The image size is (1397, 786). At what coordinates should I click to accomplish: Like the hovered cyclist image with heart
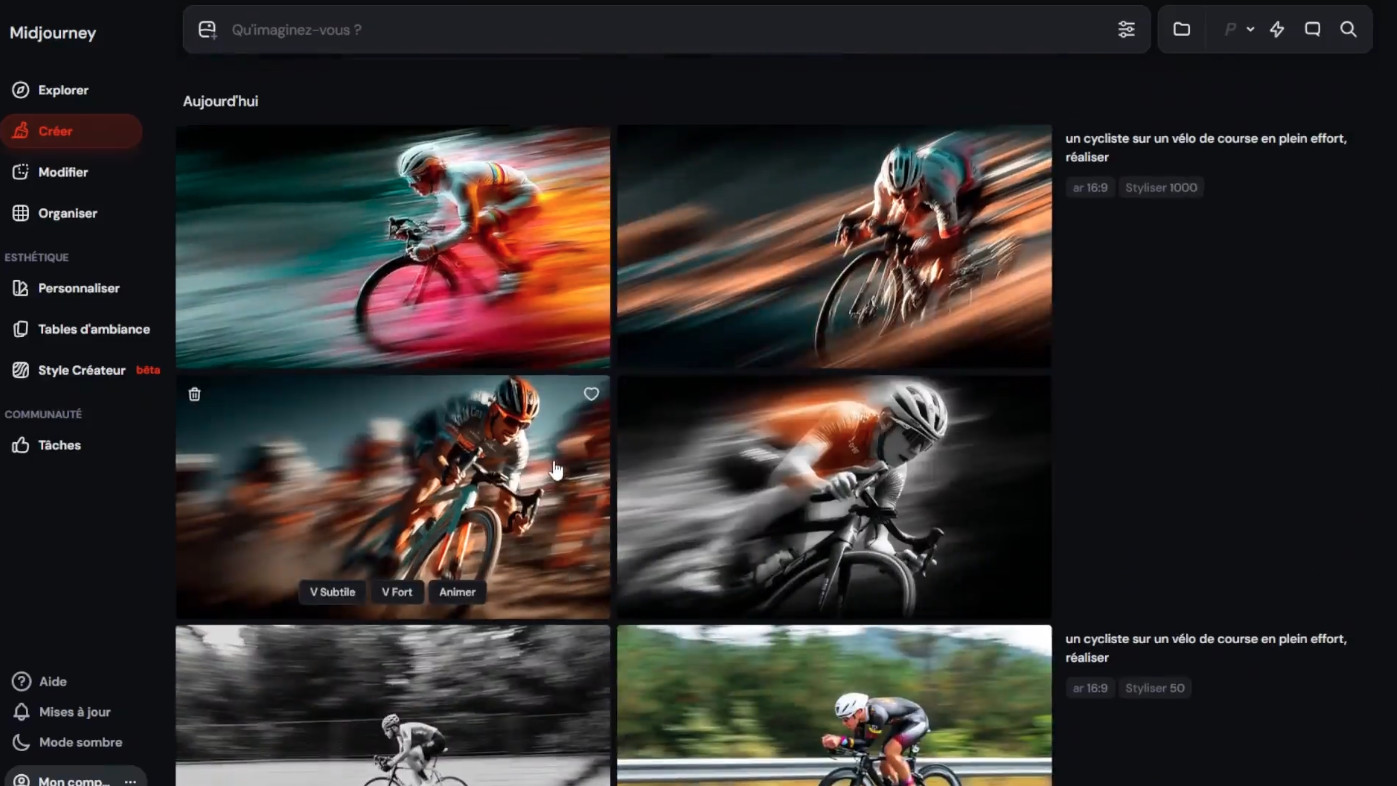[591, 395]
